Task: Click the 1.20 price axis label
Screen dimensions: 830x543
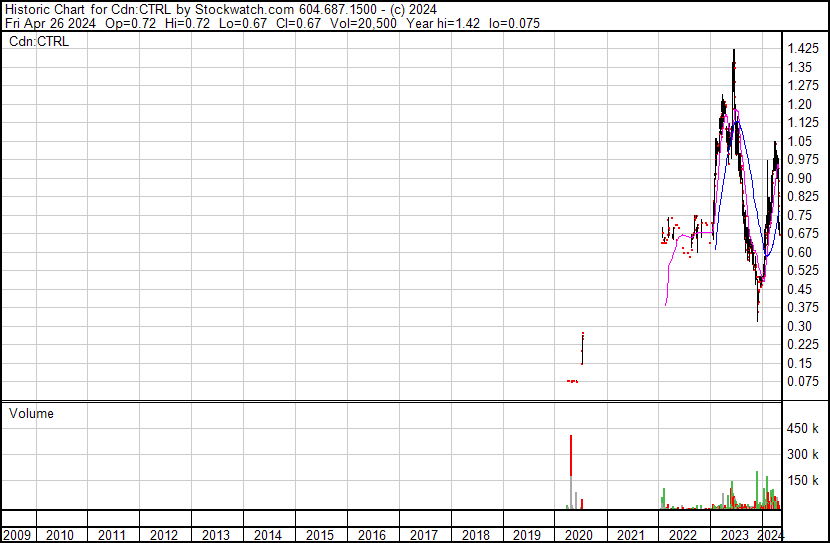Action: tap(799, 104)
